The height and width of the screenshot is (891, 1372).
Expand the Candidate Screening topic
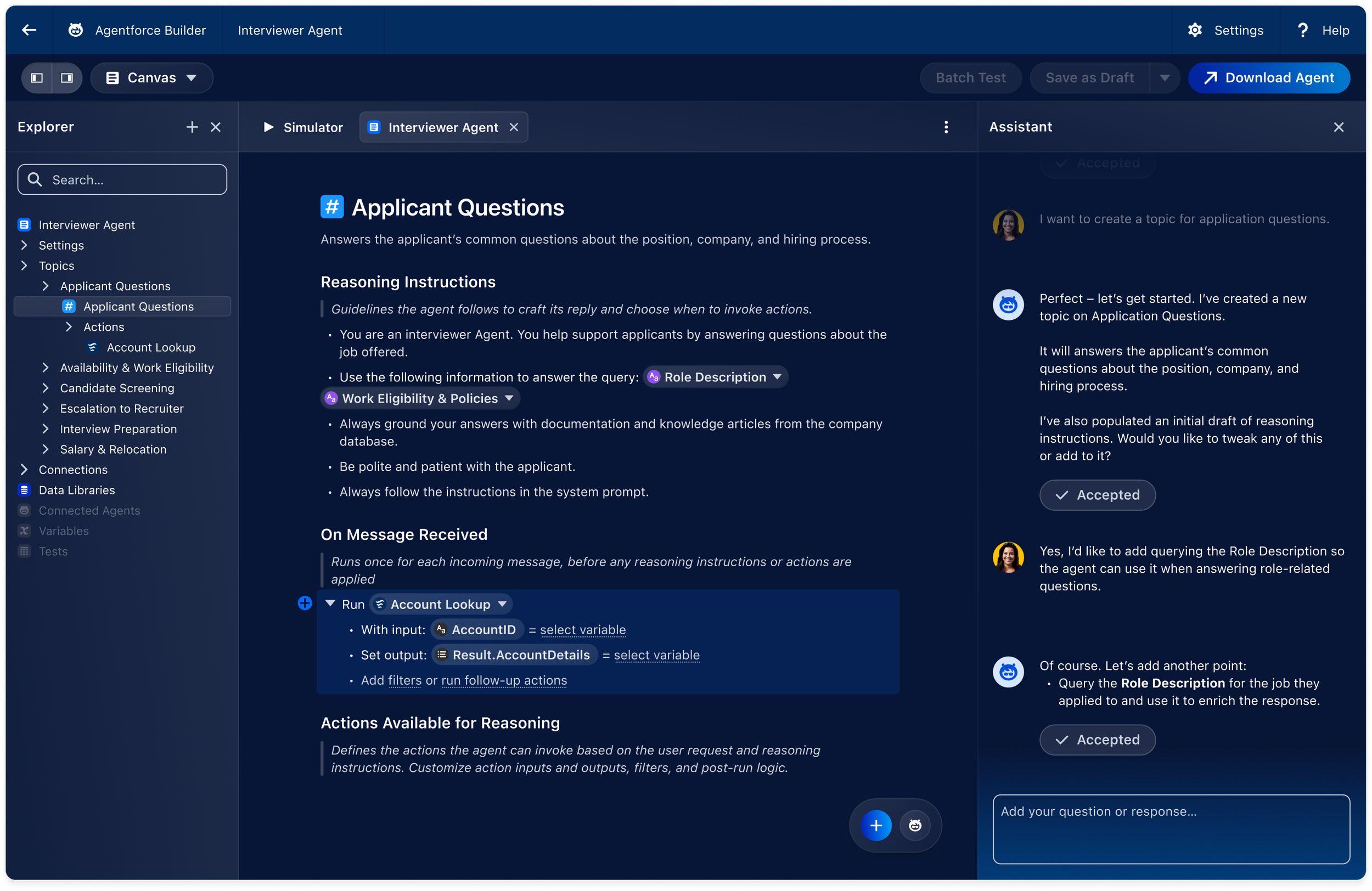click(46, 388)
